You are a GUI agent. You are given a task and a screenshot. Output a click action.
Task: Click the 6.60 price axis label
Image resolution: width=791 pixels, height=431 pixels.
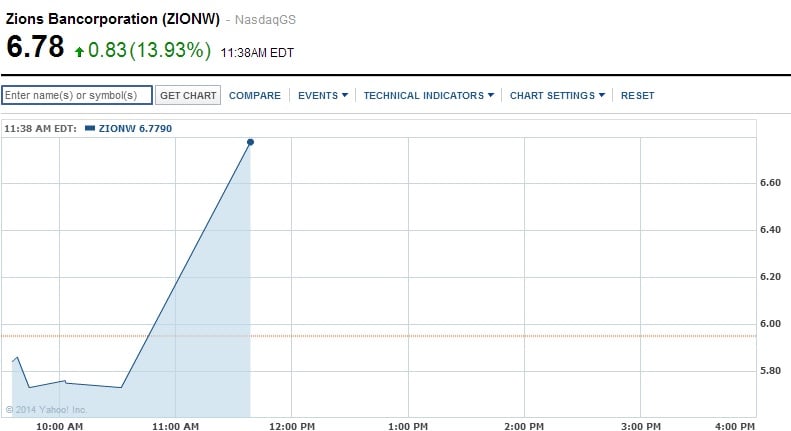[x=771, y=183]
